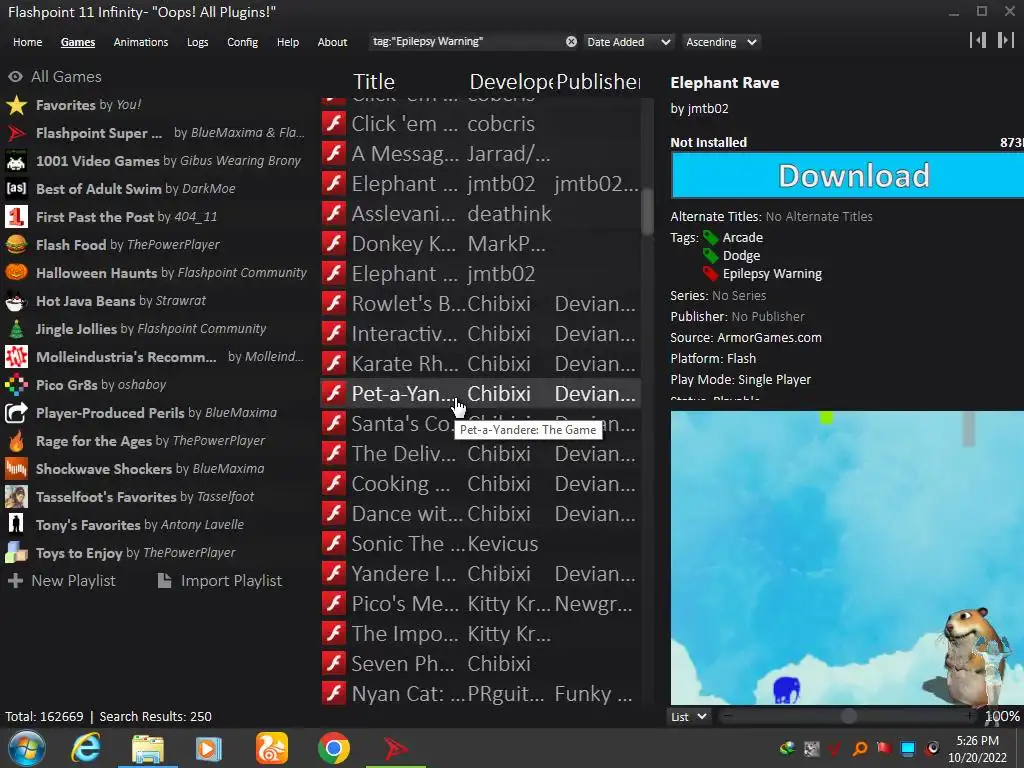Click the Flashpoint Super playlist arrow icon

(16, 133)
